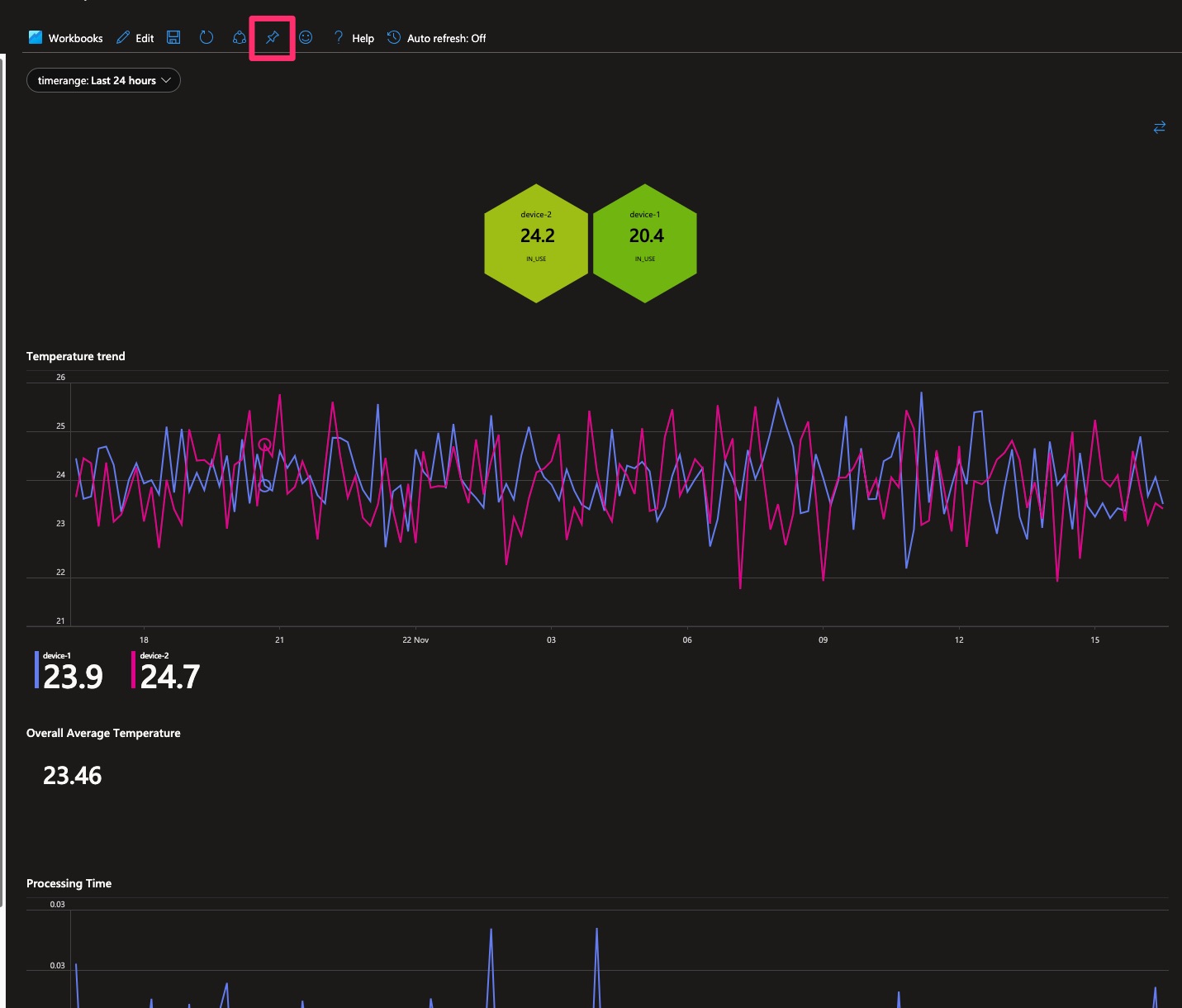
Task: Toggle Auto refresh setting
Action: (x=437, y=38)
